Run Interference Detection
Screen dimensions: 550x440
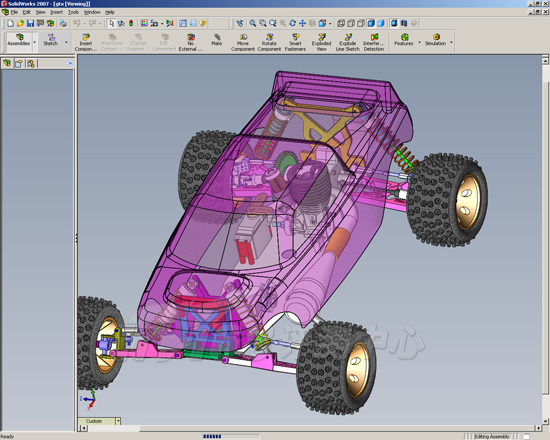(374, 42)
